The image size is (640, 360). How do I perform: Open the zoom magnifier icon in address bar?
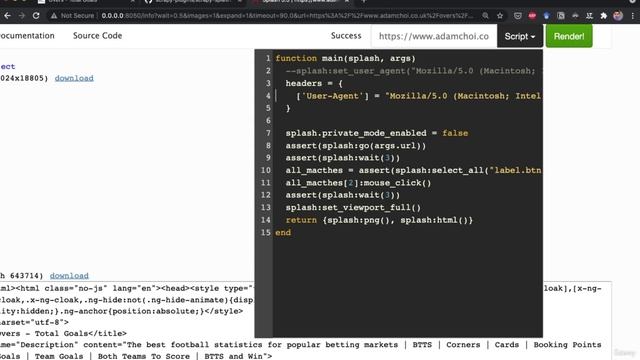coord(485,16)
